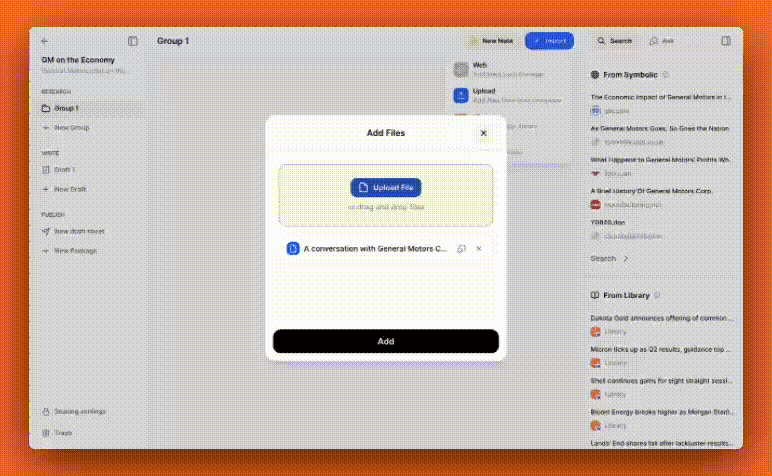
Task: Open Sharing settings
Action: pyautogui.click(x=74, y=412)
